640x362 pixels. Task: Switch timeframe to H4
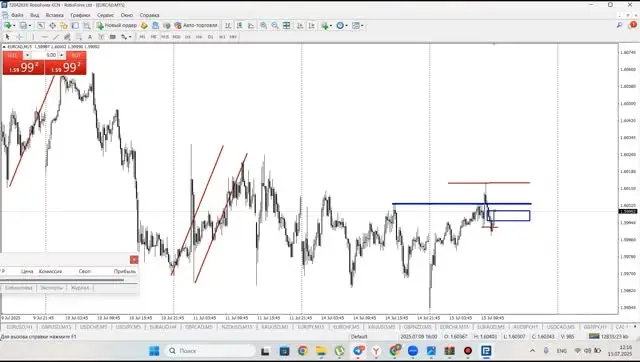point(199,37)
